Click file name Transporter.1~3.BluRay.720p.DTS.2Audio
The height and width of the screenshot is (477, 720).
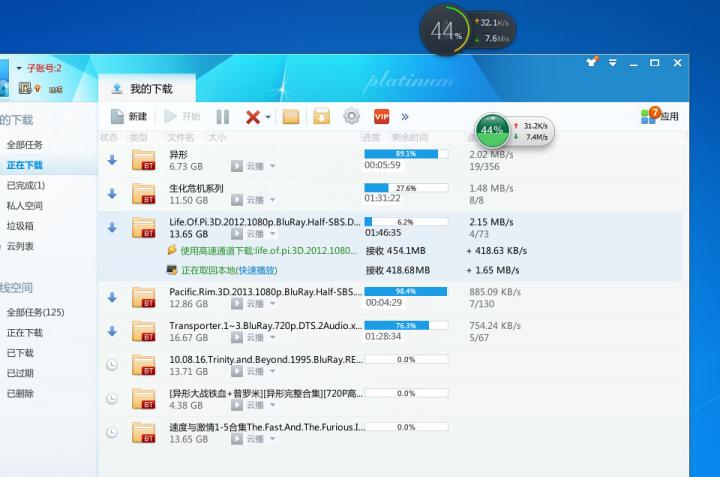point(265,325)
